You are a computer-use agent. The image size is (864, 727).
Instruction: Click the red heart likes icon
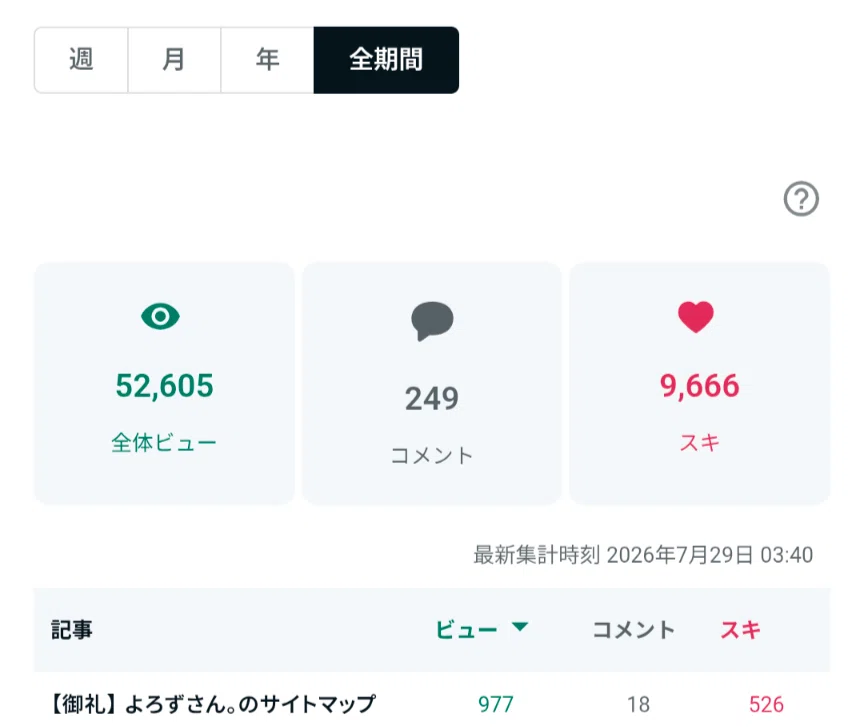click(695, 317)
